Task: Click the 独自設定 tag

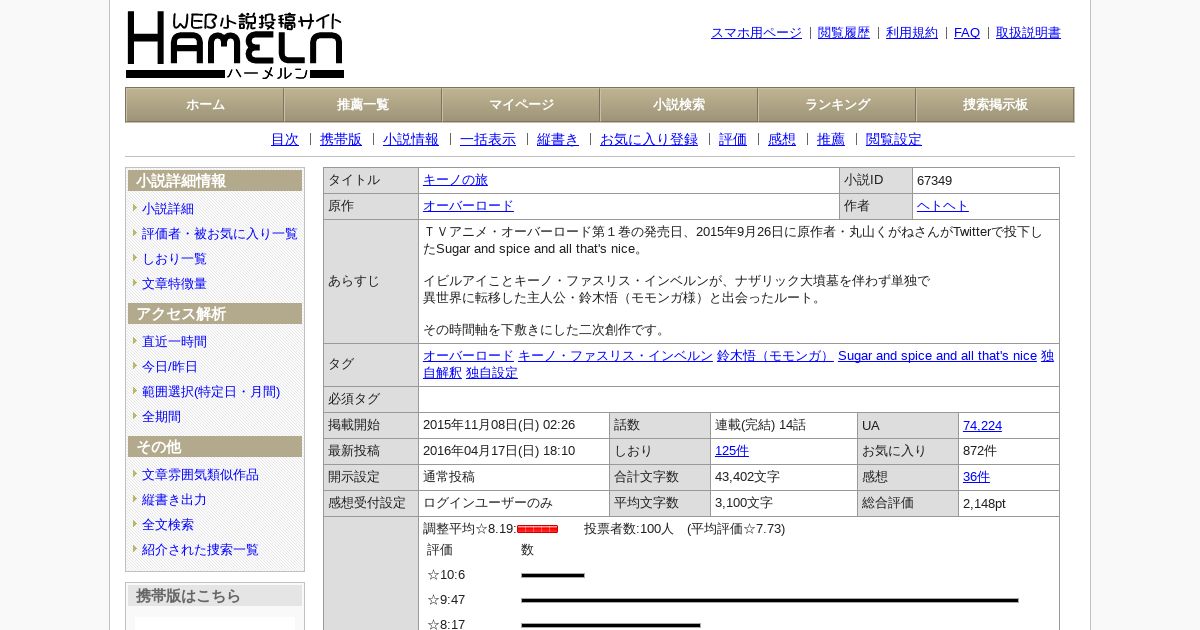Action: 492,373
